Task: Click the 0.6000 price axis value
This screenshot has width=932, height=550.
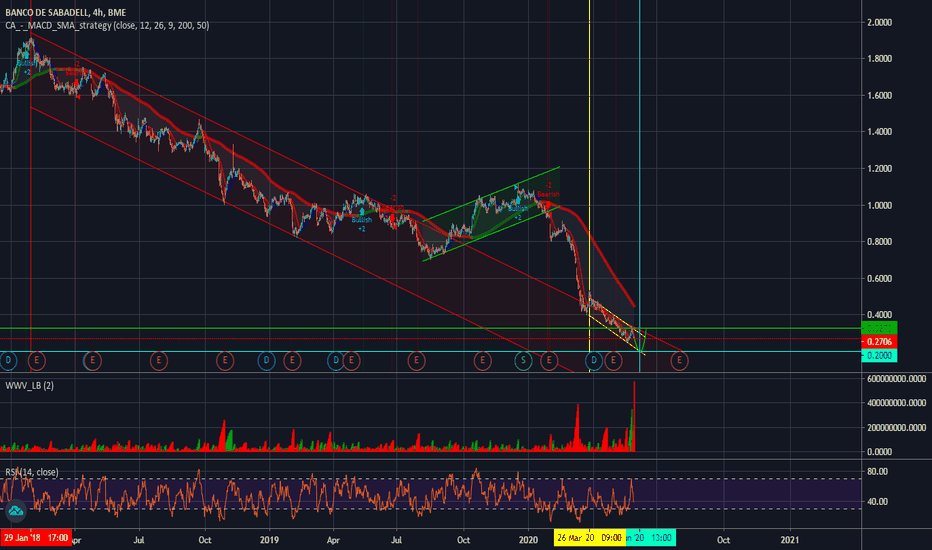Action: [x=880, y=279]
